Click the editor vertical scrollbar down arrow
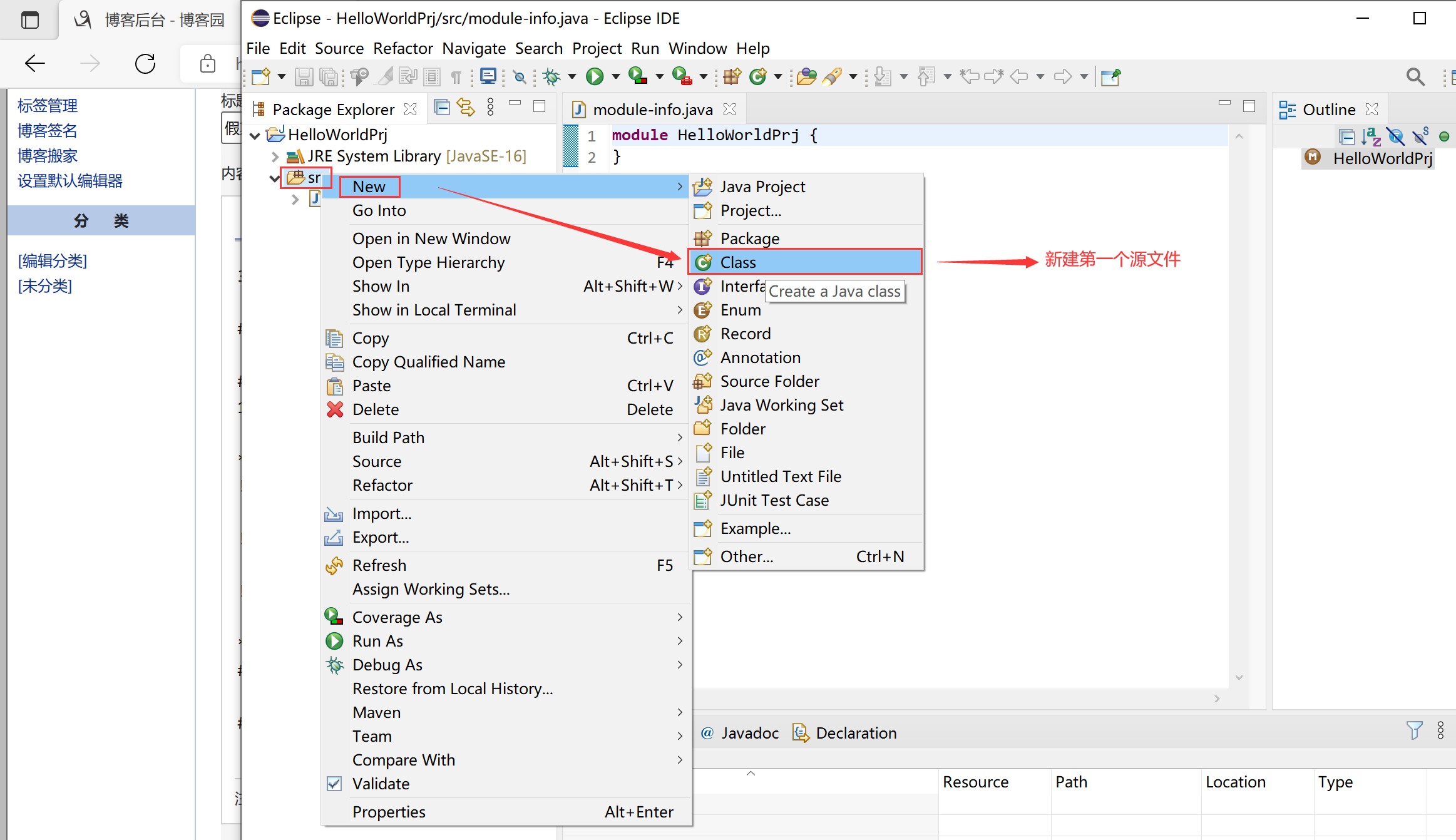 [1239, 678]
